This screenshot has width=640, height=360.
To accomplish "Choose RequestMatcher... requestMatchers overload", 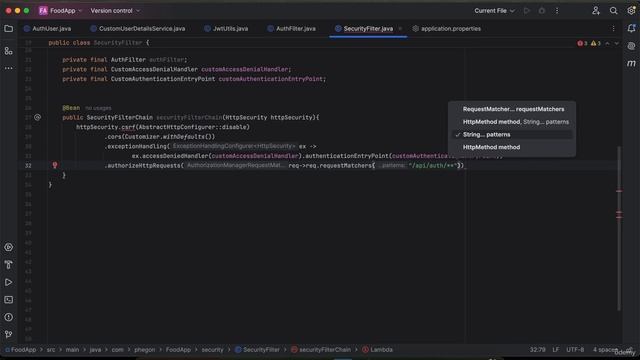I will [512, 109].
